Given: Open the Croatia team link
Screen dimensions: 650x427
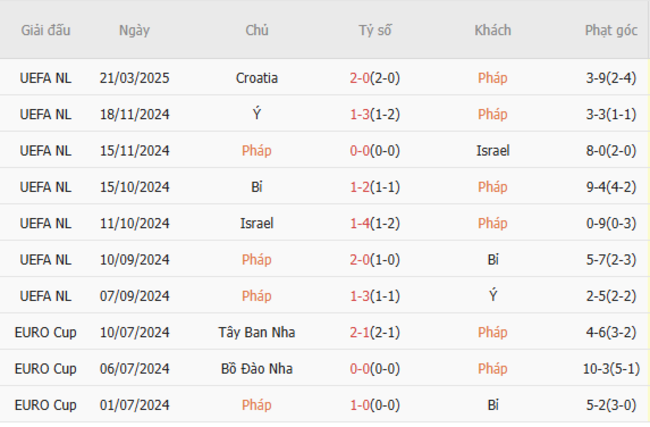Looking at the screenshot, I should (x=257, y=78).
